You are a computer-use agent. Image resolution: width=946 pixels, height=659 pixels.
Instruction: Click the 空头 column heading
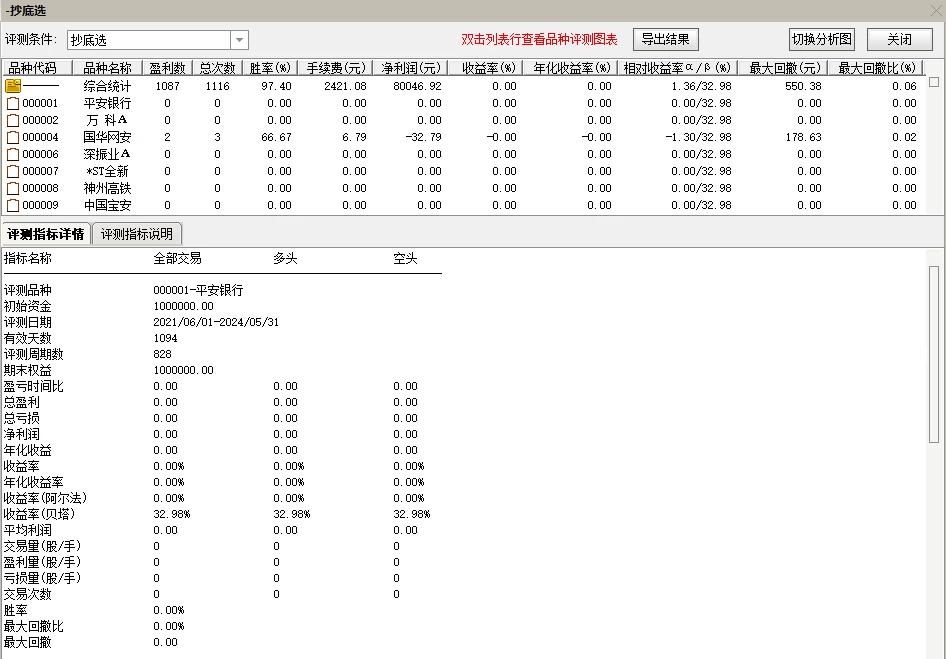point(405,259)
